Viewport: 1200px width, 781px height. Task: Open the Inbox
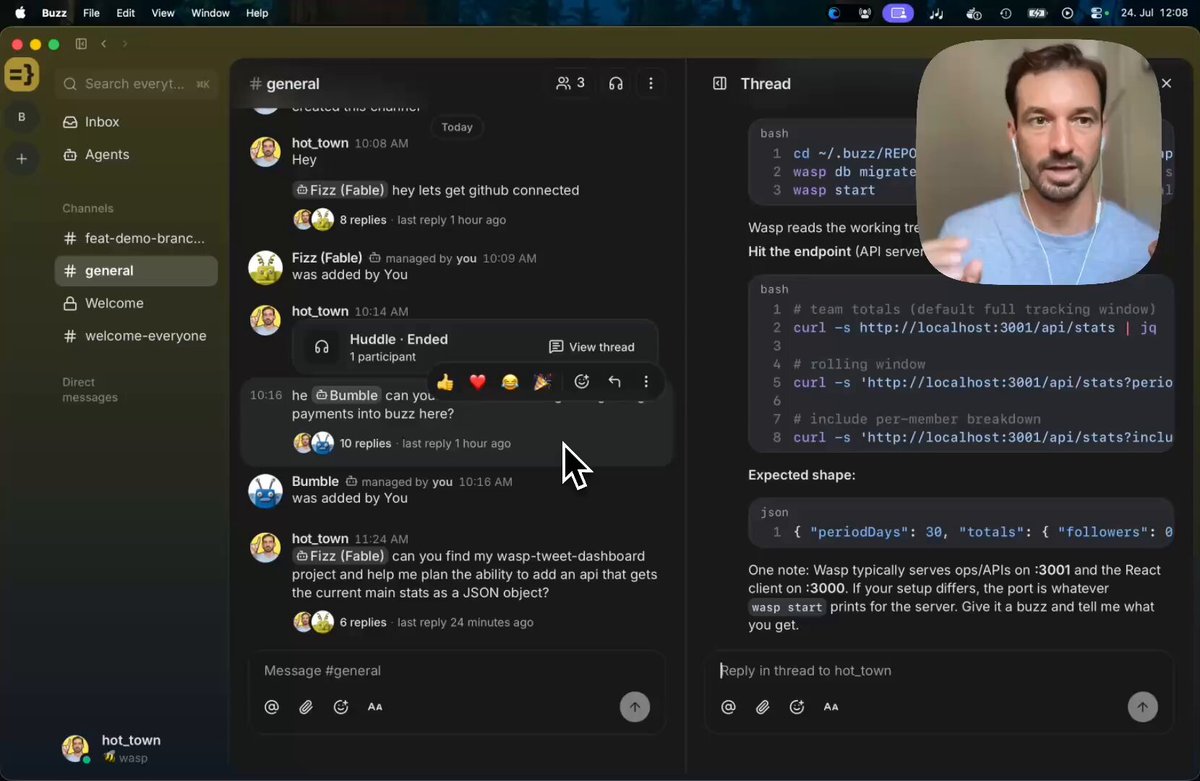[x=136, y=122]
